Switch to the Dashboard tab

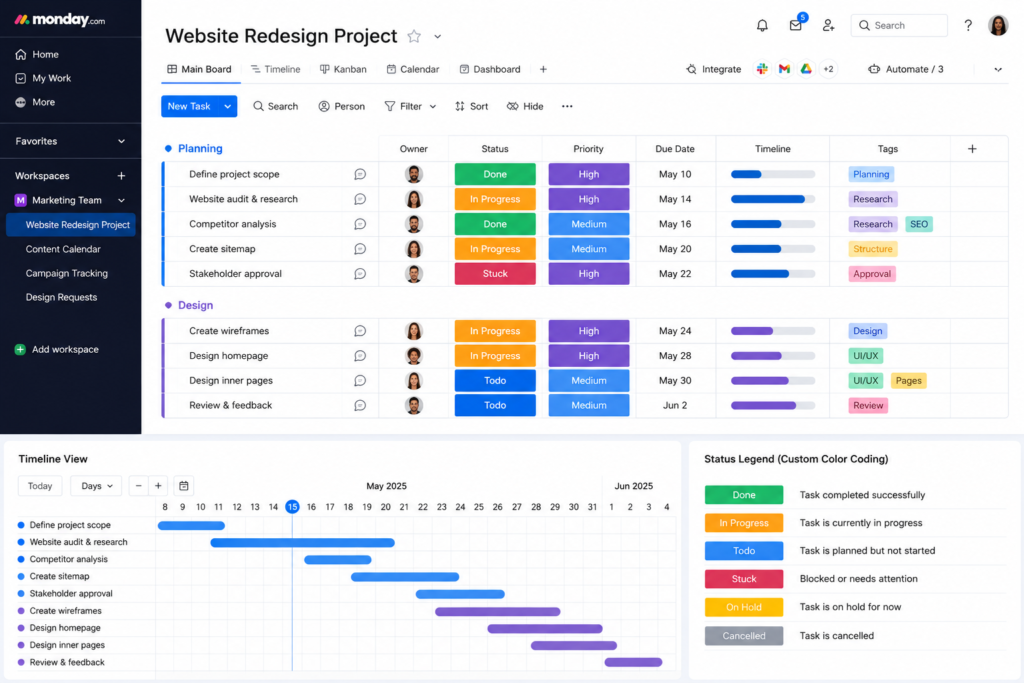pos(490,69)
